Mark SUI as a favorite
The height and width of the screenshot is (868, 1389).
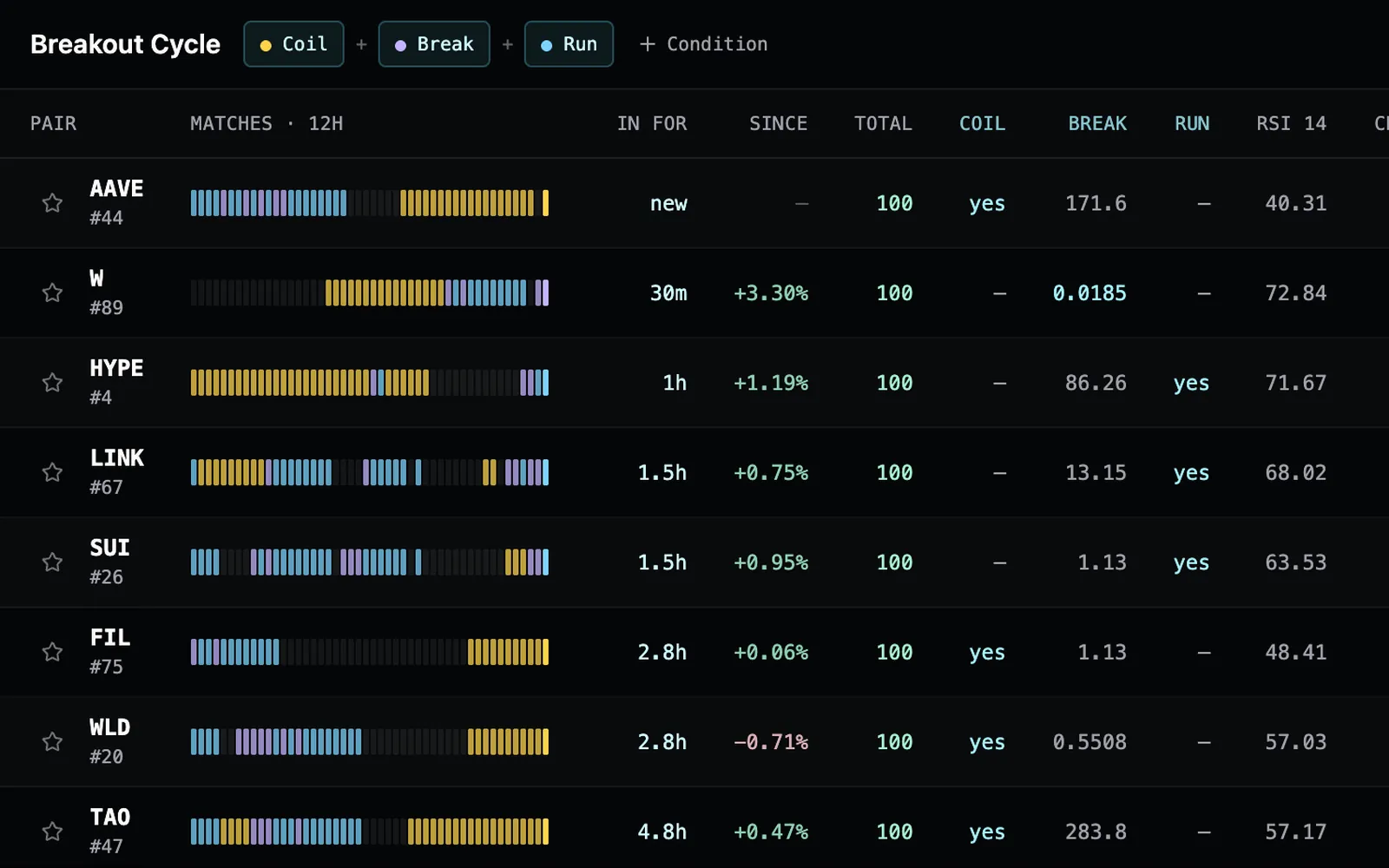coord(52,562)
